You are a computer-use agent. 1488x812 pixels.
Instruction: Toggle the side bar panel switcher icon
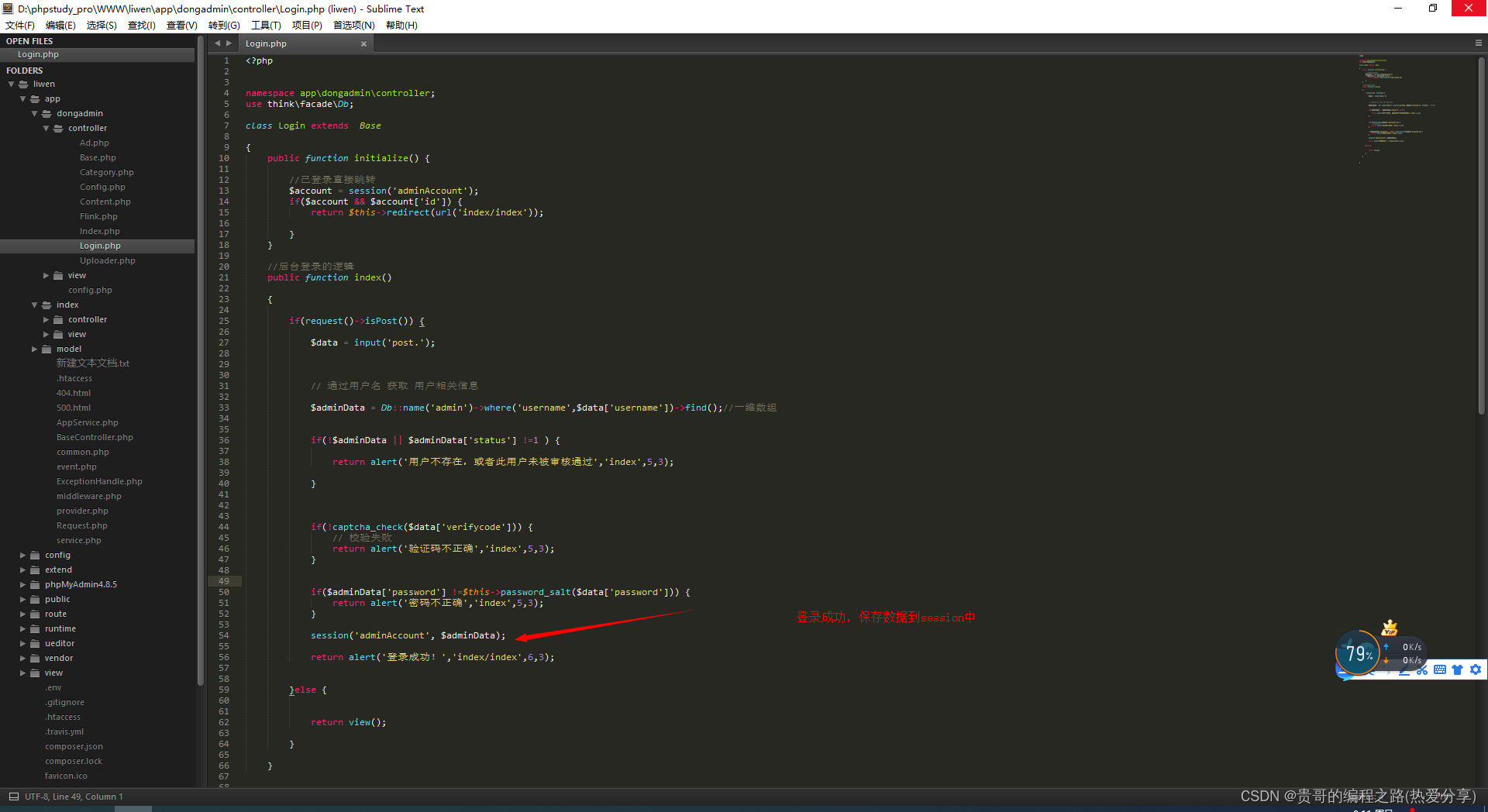(x=13, y=797)
